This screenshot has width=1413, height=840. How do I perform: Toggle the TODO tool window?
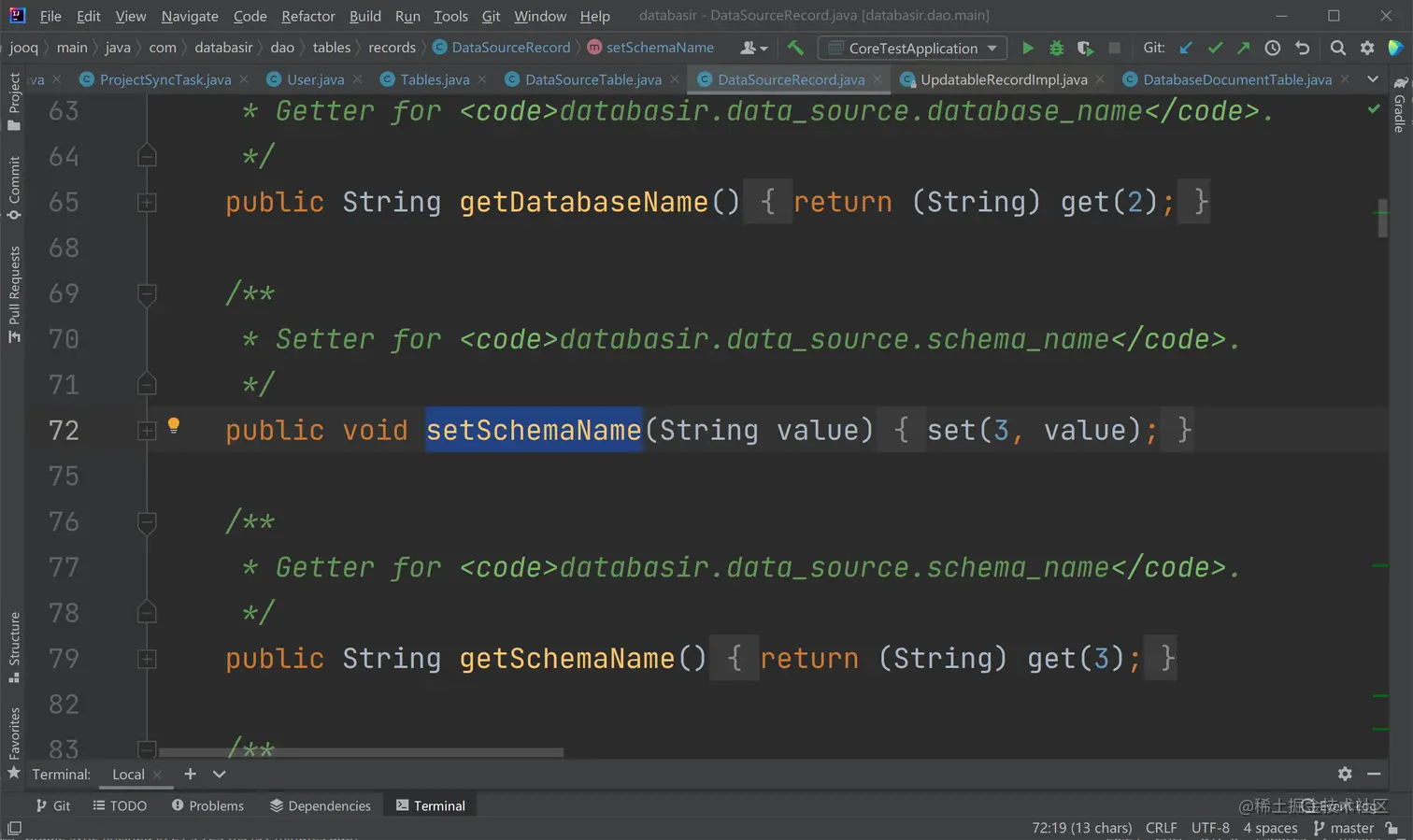[x=120, y=805]
